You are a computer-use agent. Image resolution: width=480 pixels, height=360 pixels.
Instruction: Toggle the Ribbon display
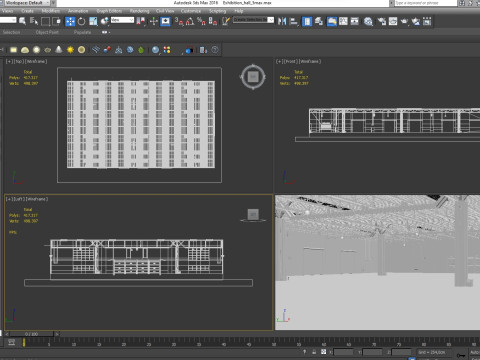click(x=332, y=21)
